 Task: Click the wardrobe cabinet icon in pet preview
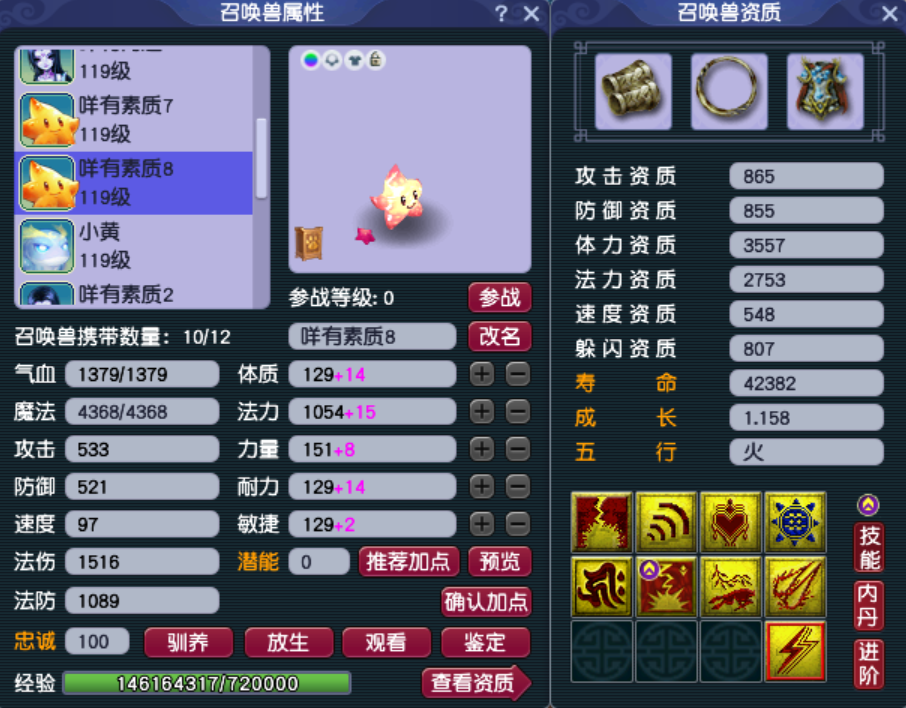[309, 243]
